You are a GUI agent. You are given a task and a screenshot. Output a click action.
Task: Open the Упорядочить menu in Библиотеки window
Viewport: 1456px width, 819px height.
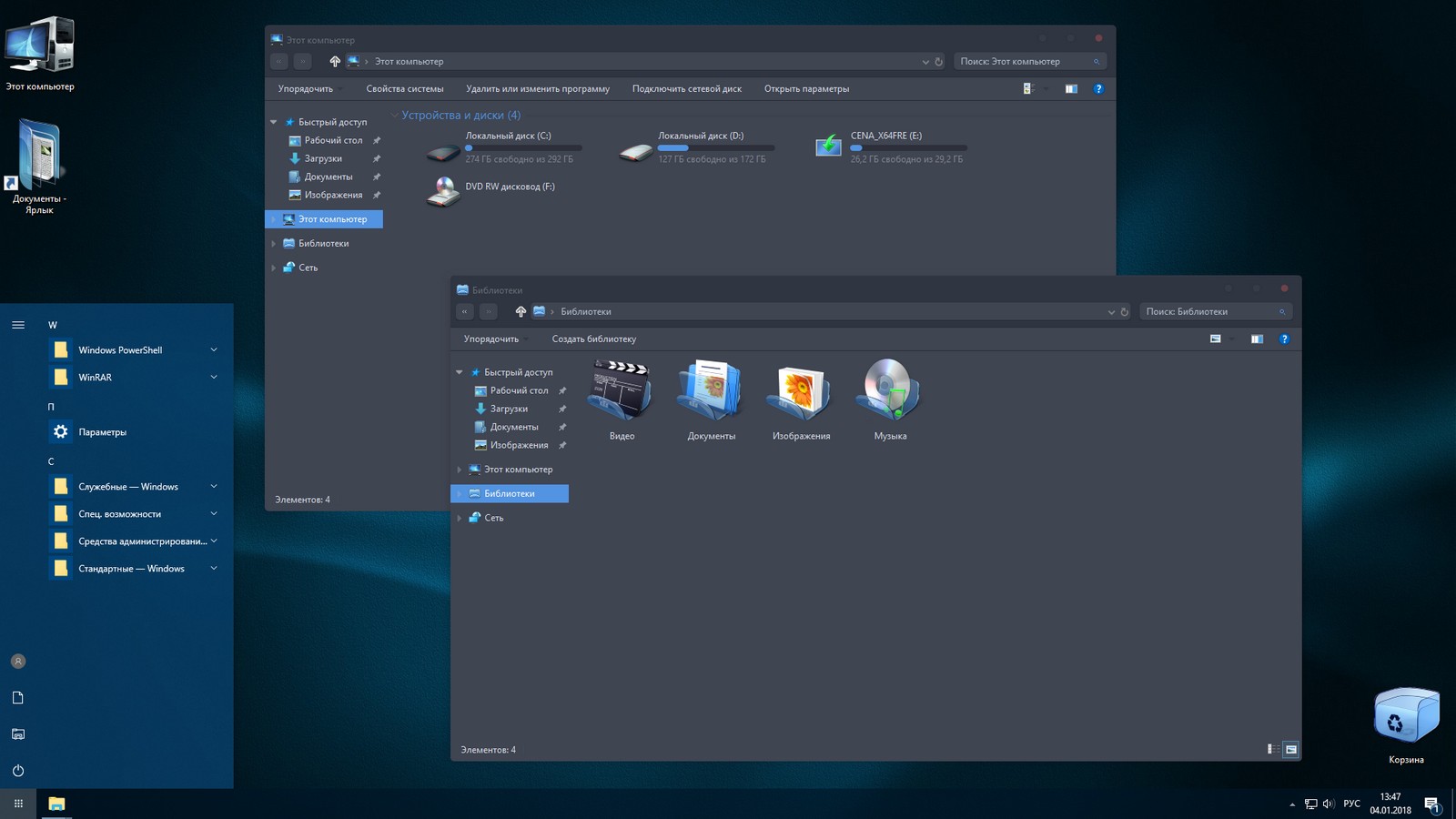pos(491,339)
